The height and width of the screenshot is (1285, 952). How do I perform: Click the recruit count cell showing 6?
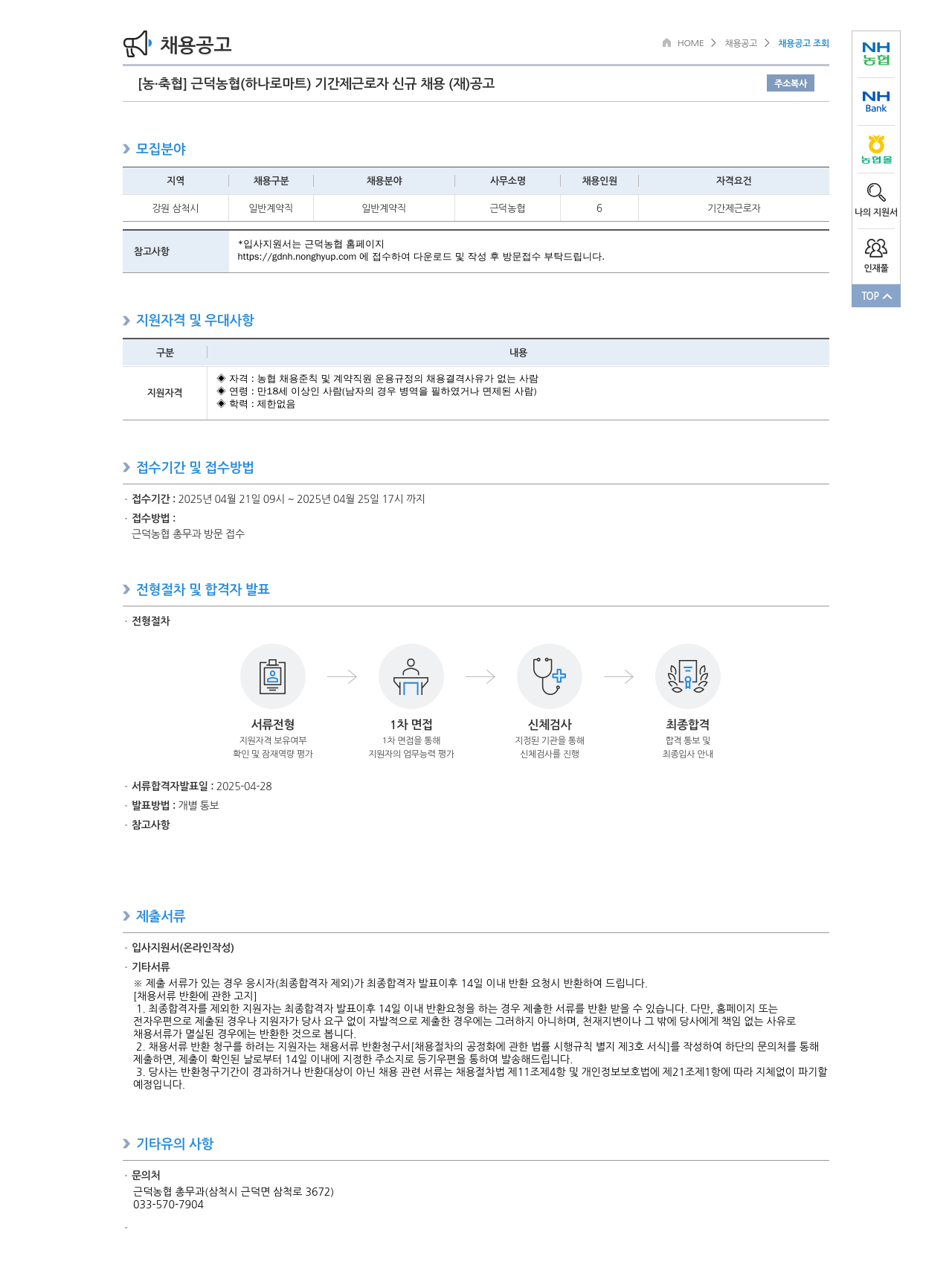pyautogui.click(x=599, y=208)
